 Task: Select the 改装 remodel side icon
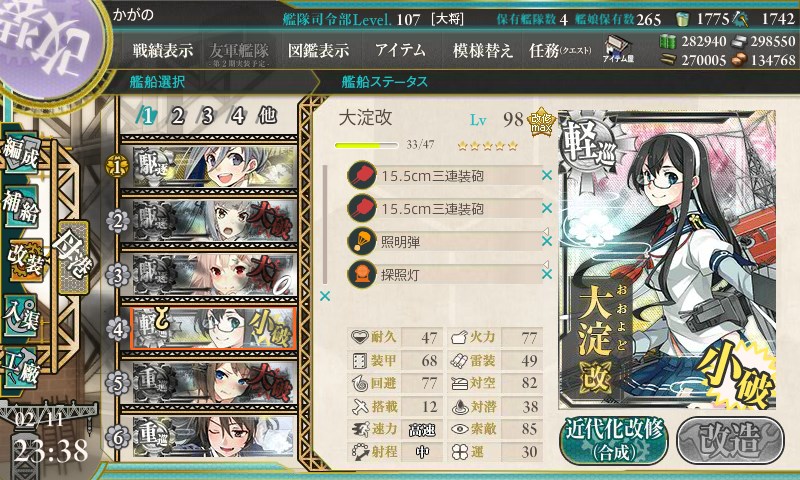tap(24, 261)
